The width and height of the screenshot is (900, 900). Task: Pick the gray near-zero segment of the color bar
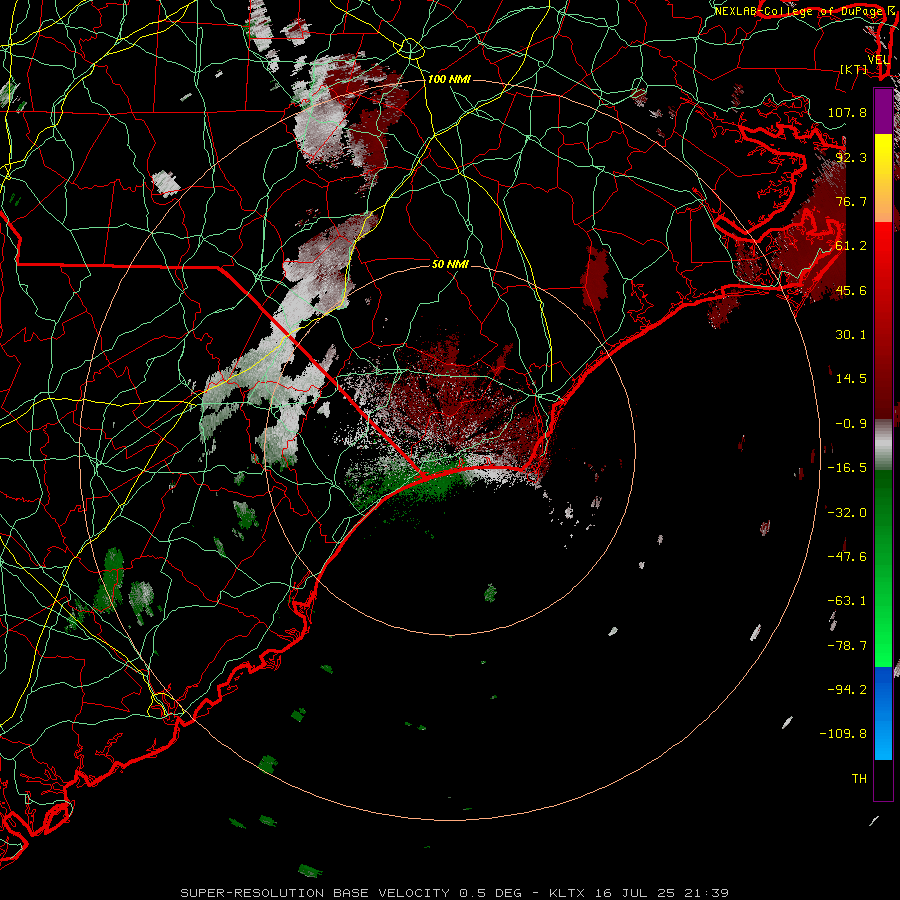coord(883,445)
